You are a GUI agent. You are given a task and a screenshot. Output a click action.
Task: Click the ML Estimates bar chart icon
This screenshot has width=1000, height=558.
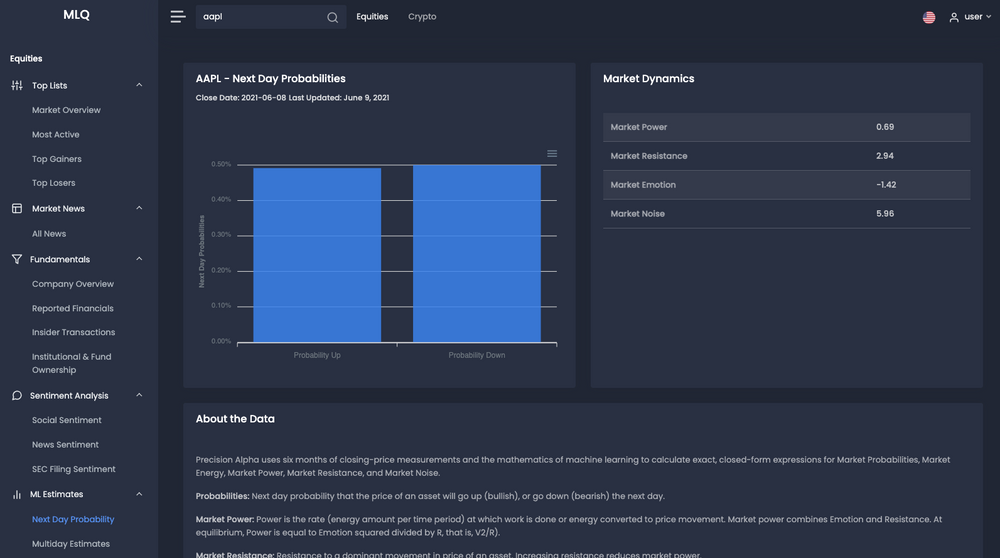(x=17, y=494)
